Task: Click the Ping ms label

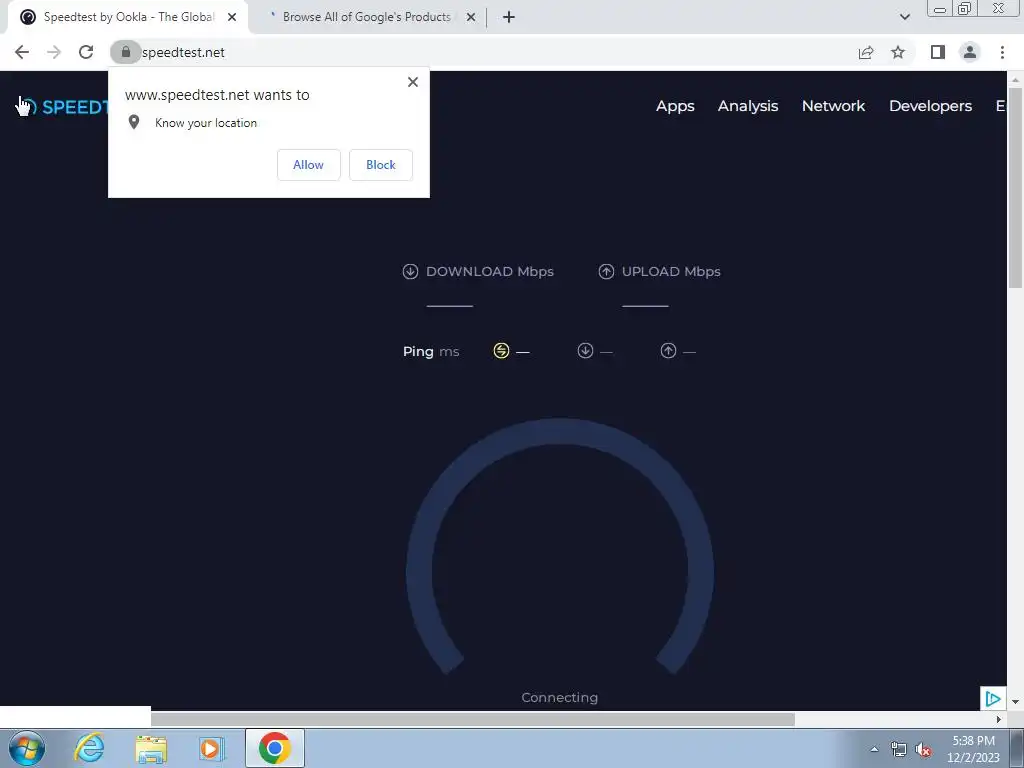Action: [430, 351]
